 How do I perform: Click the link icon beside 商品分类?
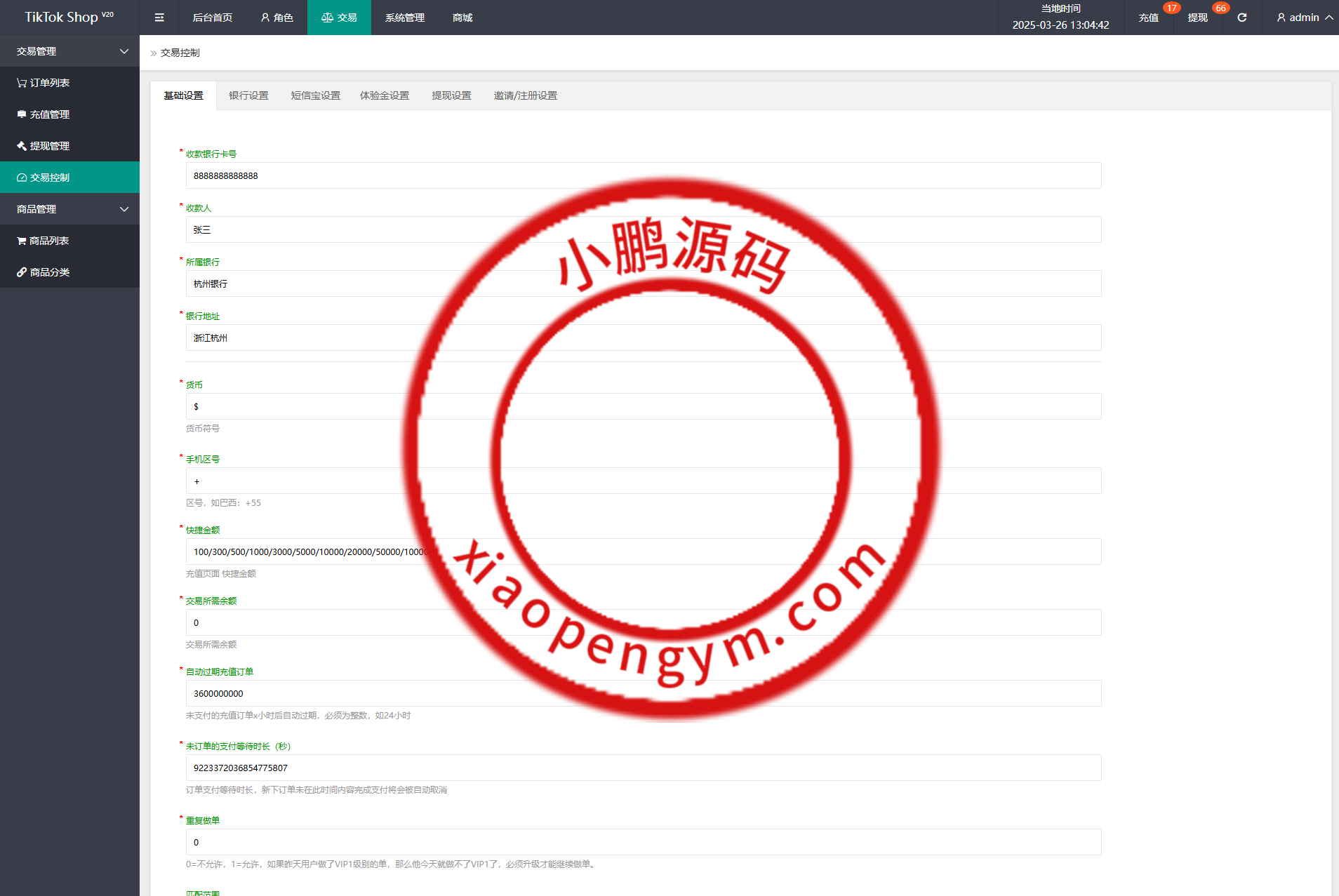point(22,272)
